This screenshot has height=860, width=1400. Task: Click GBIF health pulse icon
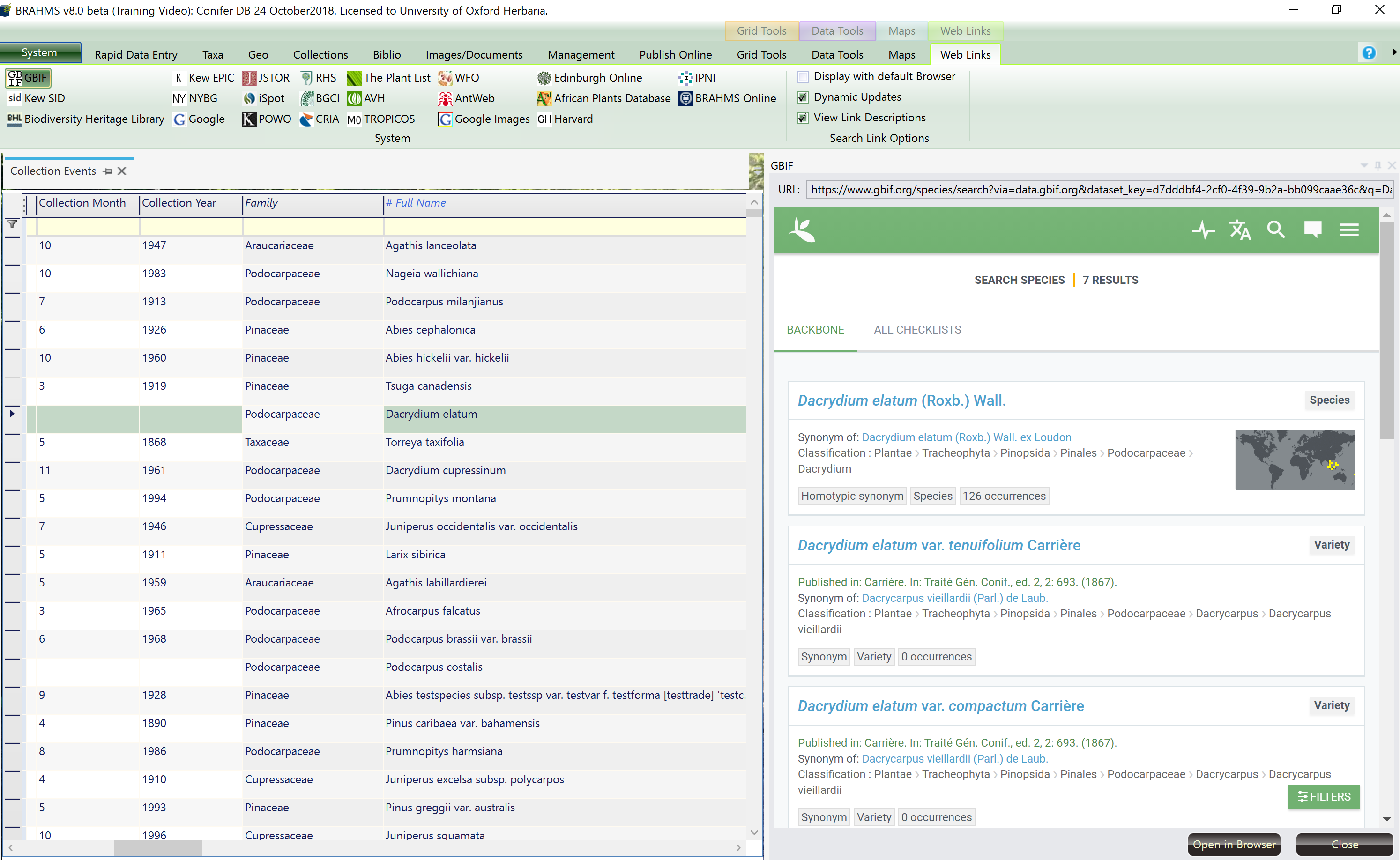[1203, 230]
